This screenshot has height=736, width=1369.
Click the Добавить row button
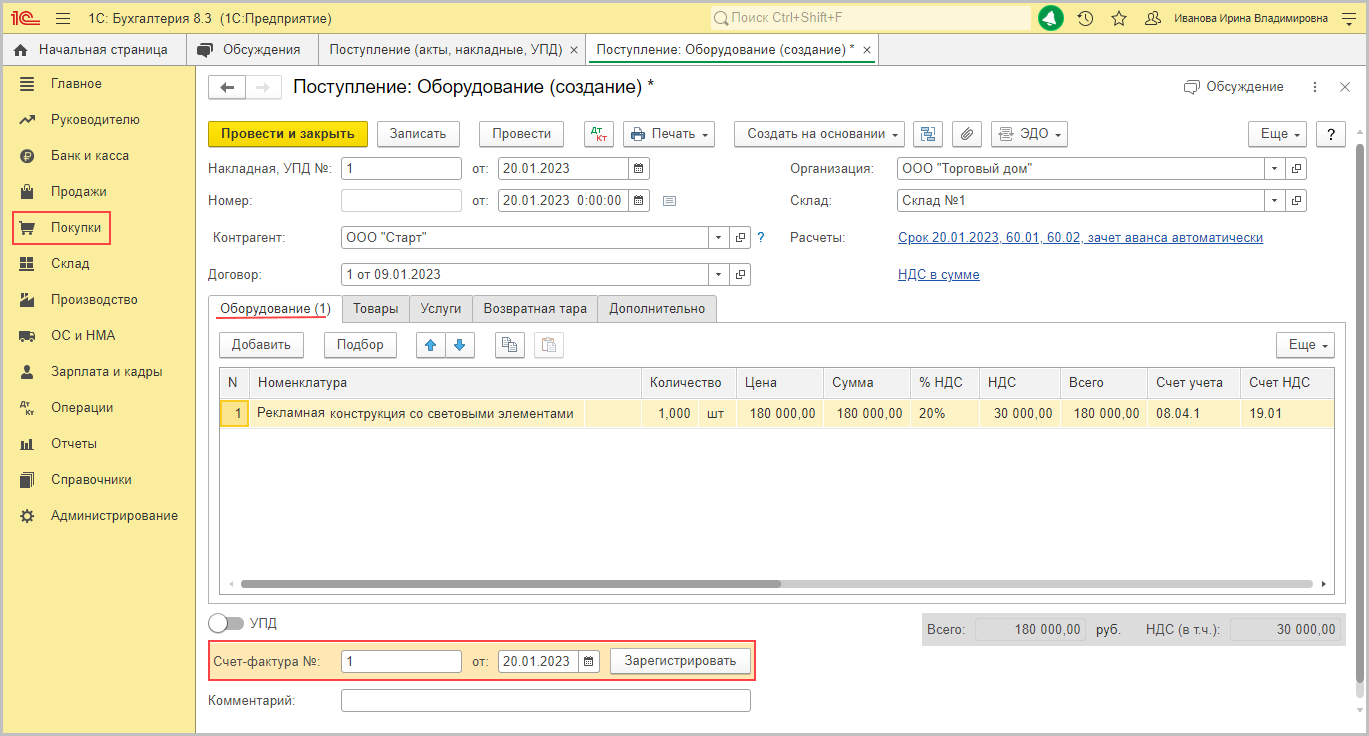click(261, 345)
